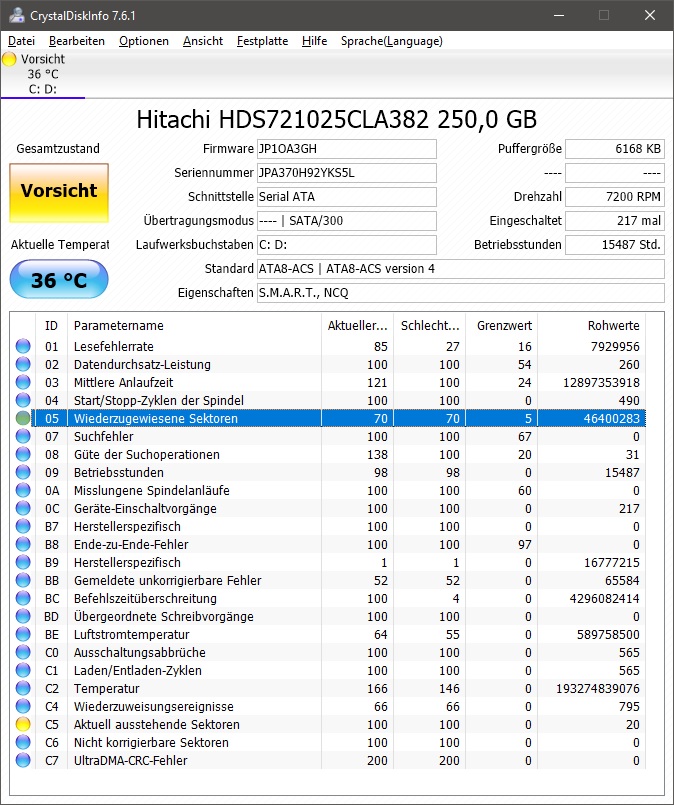Click status icon for C2 Temperatur
The image size is (674, 805).
23,688
